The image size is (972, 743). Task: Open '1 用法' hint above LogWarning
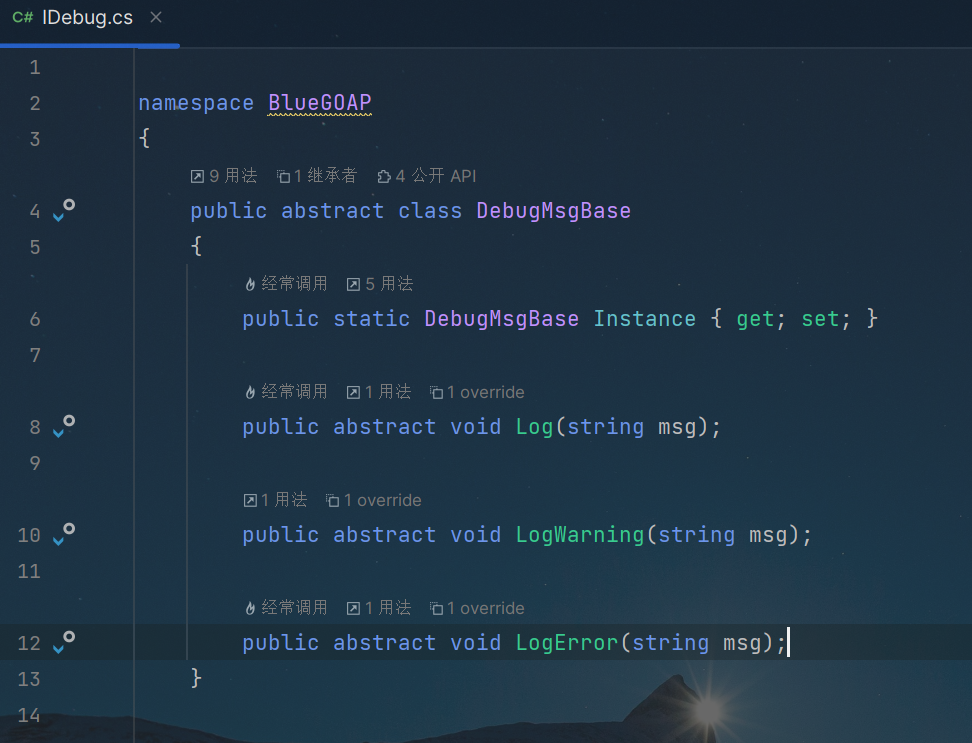(275, 499)
